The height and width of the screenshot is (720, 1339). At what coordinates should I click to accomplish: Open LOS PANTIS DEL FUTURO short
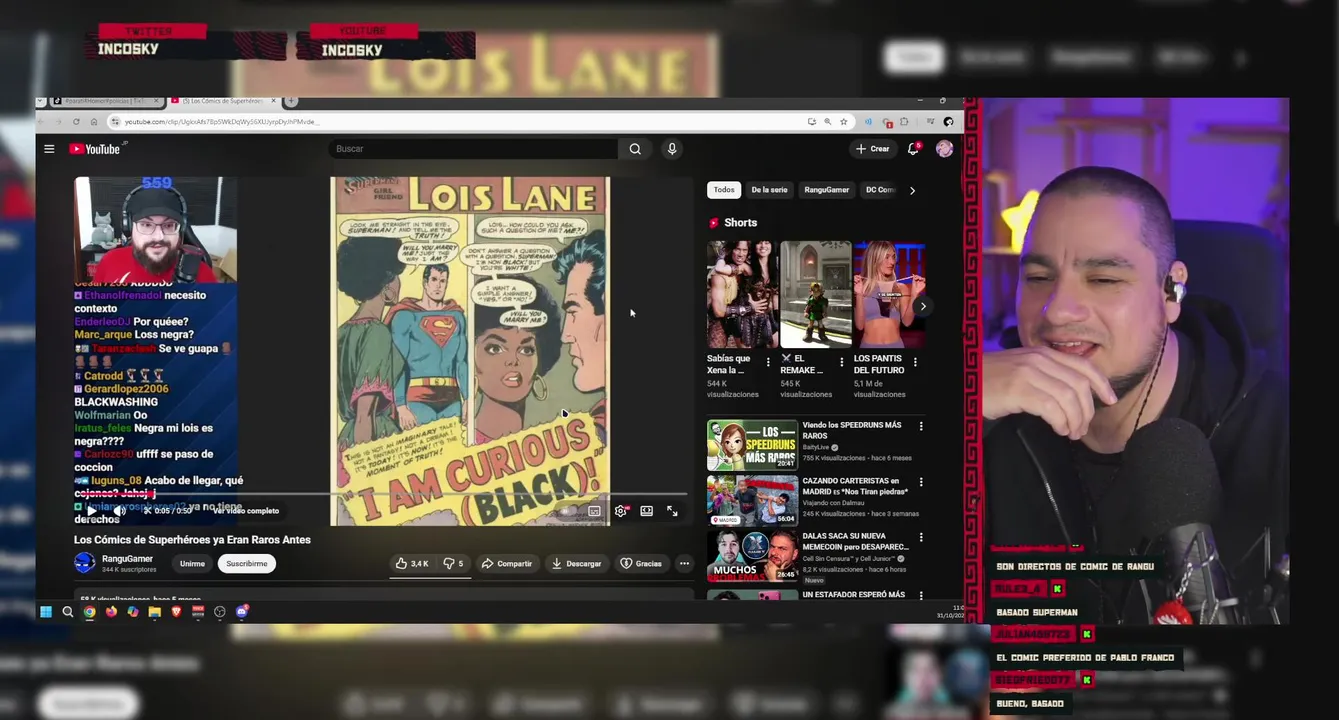(x=889, y=294)
